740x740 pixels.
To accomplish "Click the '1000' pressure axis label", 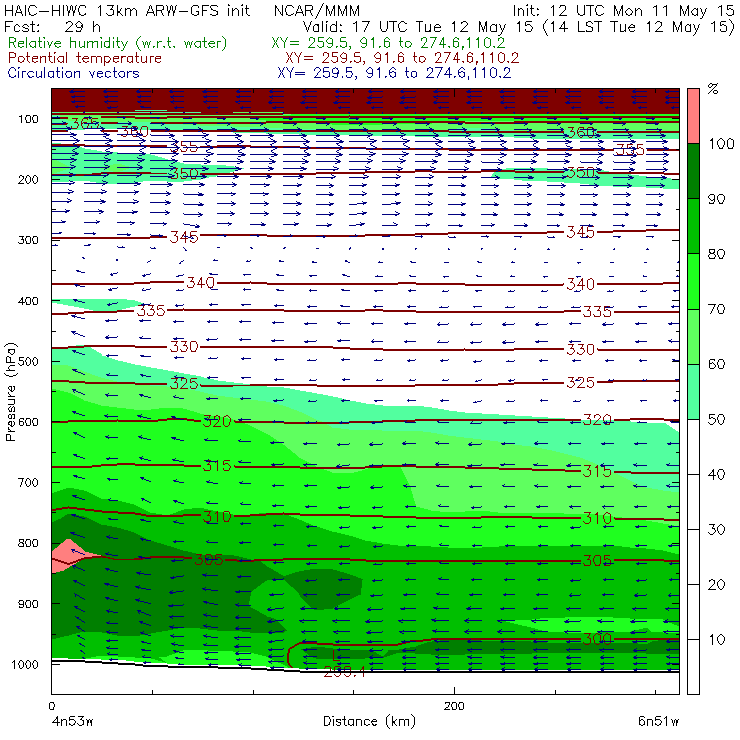I will click(x=25, y=664).
